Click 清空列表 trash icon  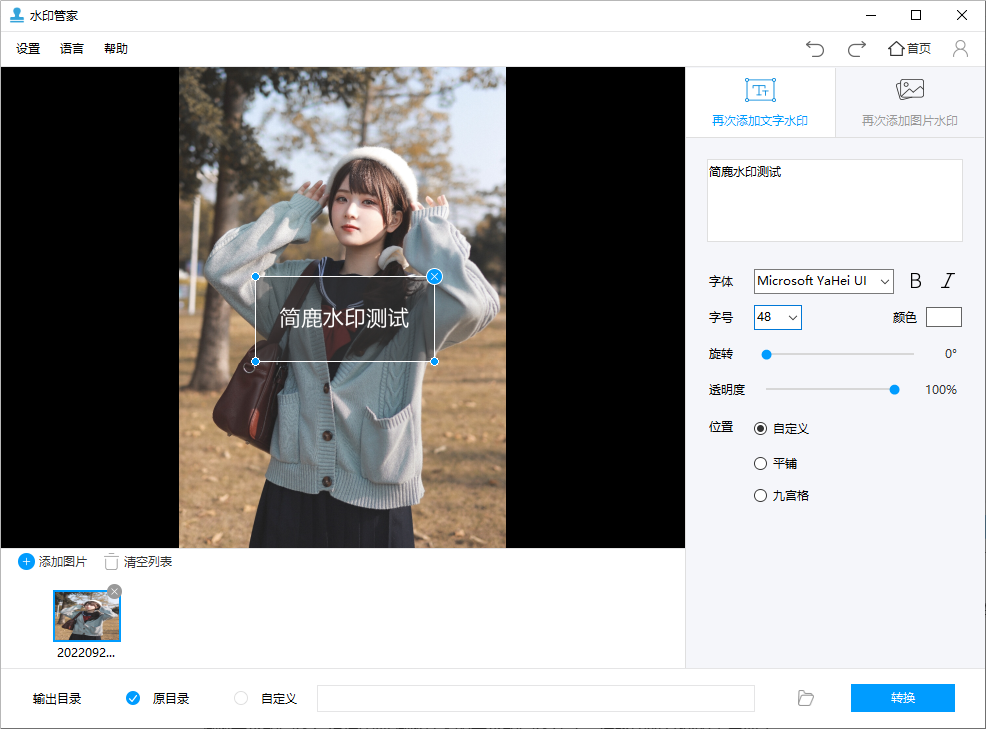tap(111, 562)
